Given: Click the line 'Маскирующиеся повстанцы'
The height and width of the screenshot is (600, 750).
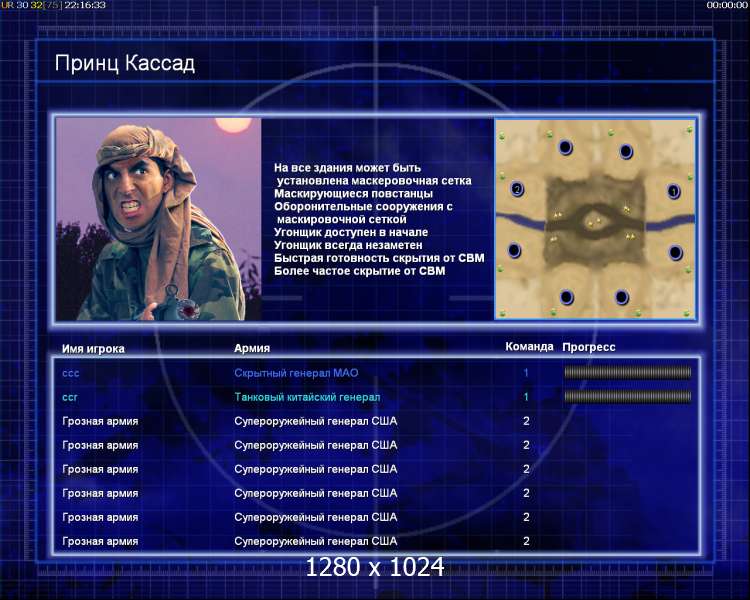Looking at the screenshot, I should (x=353, y=194).
